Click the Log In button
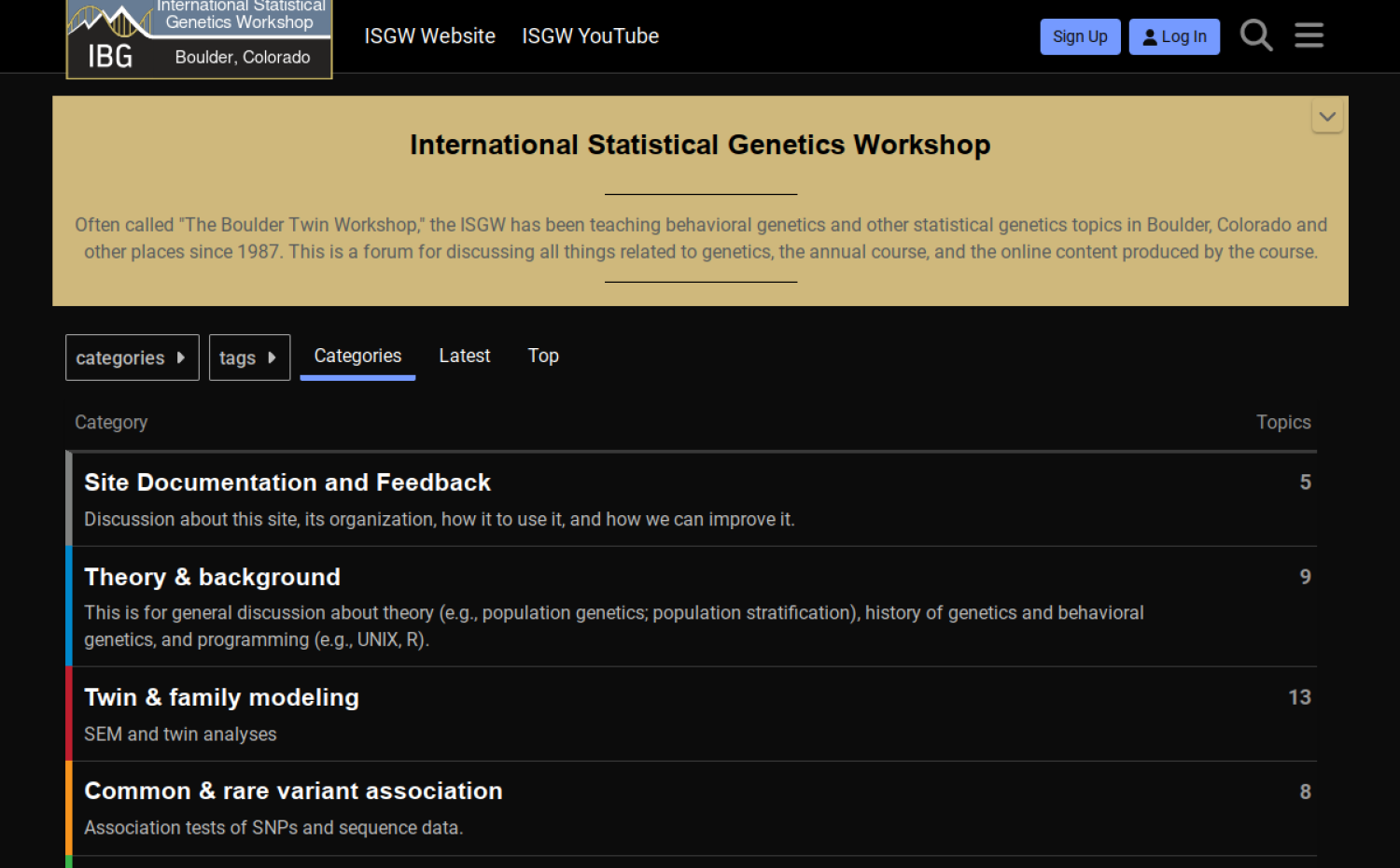 point(1173,36)
